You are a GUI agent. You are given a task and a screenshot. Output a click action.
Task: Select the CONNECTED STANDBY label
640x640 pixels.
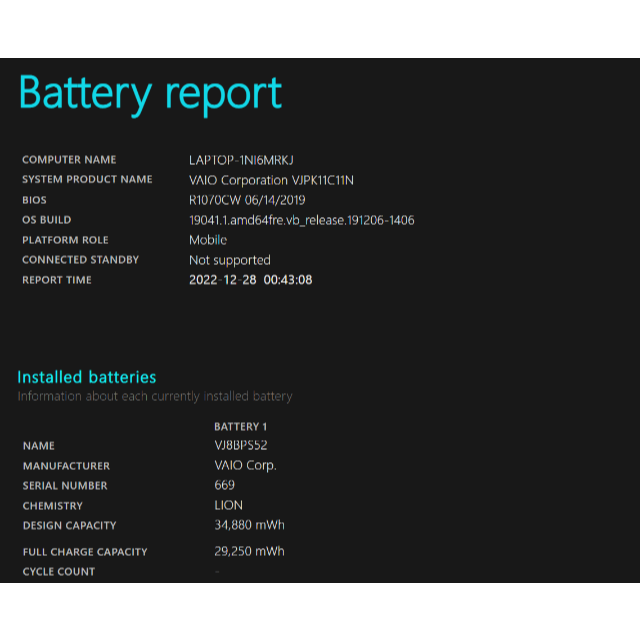(80, 260)
